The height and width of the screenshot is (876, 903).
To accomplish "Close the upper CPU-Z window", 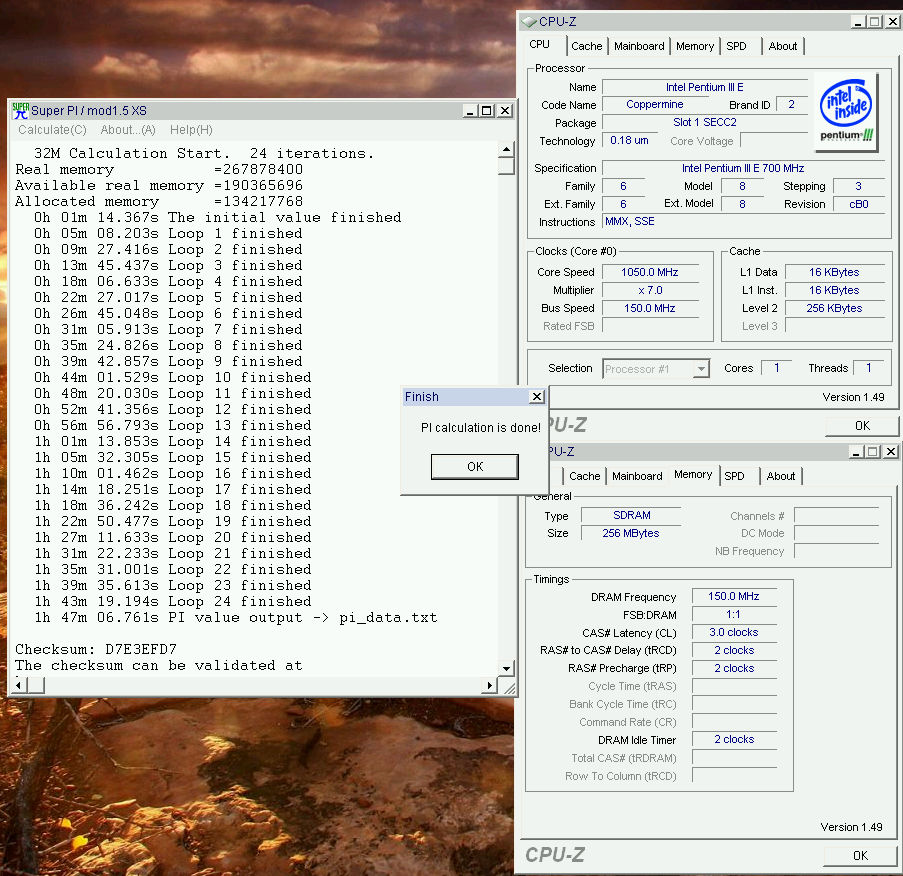I will (892, 22).
